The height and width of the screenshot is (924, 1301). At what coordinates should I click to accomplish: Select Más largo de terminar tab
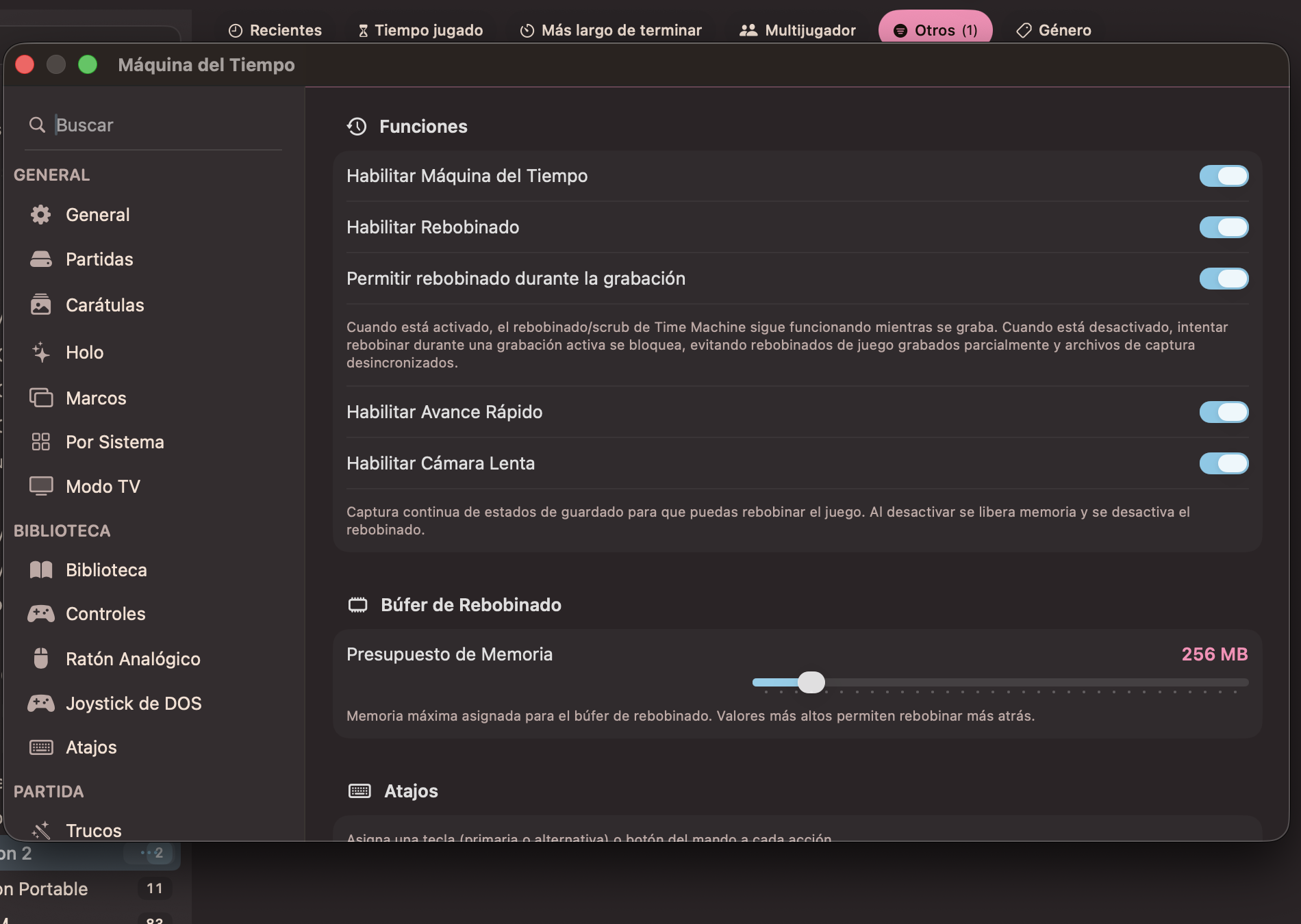click(x=611, y=30)
